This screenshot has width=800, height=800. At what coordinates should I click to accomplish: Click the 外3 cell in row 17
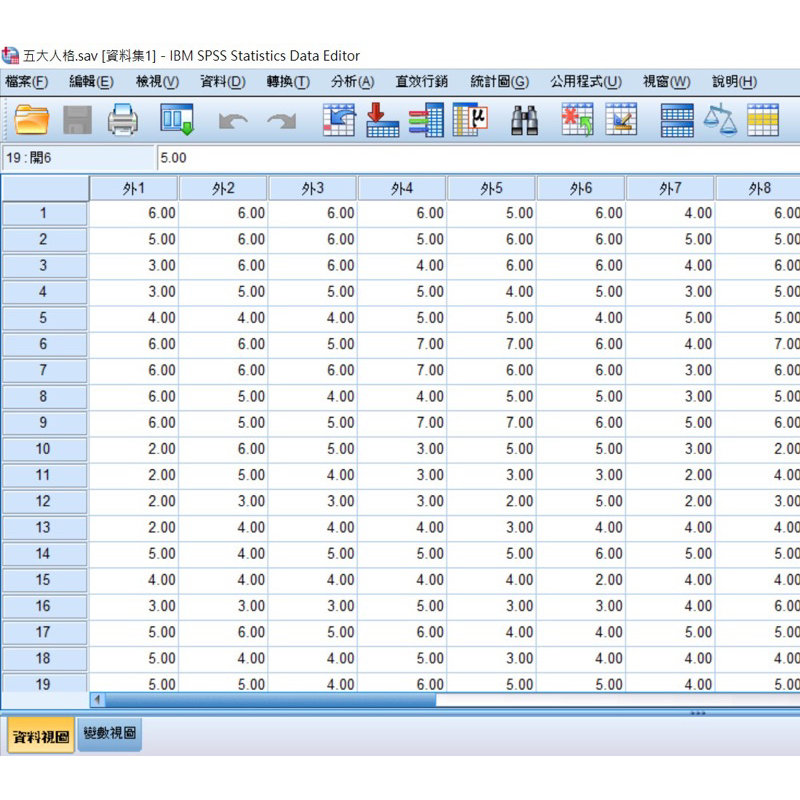(x=312, y=632)
